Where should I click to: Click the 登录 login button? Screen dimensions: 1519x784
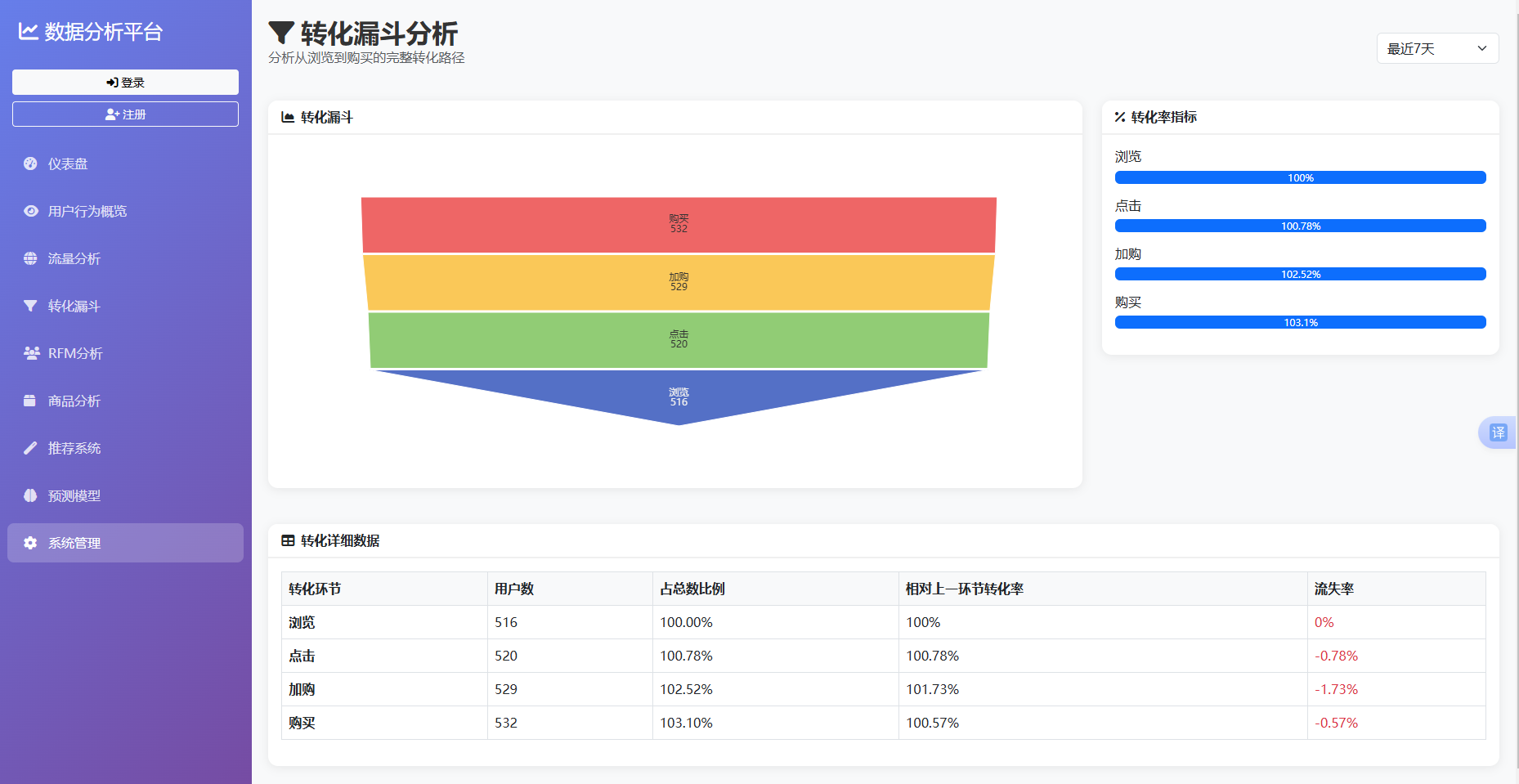125,82
